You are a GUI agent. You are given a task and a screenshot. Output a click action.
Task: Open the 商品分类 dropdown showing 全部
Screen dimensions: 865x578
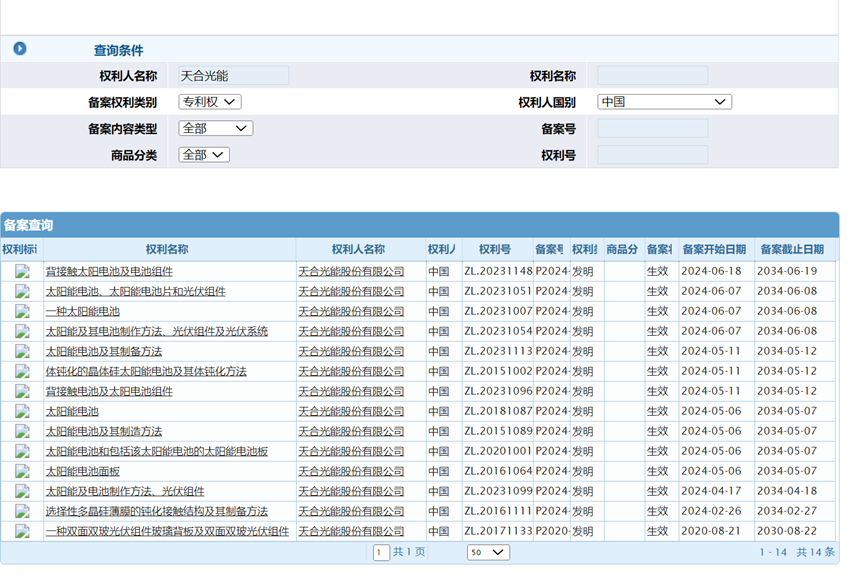coord(204,155)
